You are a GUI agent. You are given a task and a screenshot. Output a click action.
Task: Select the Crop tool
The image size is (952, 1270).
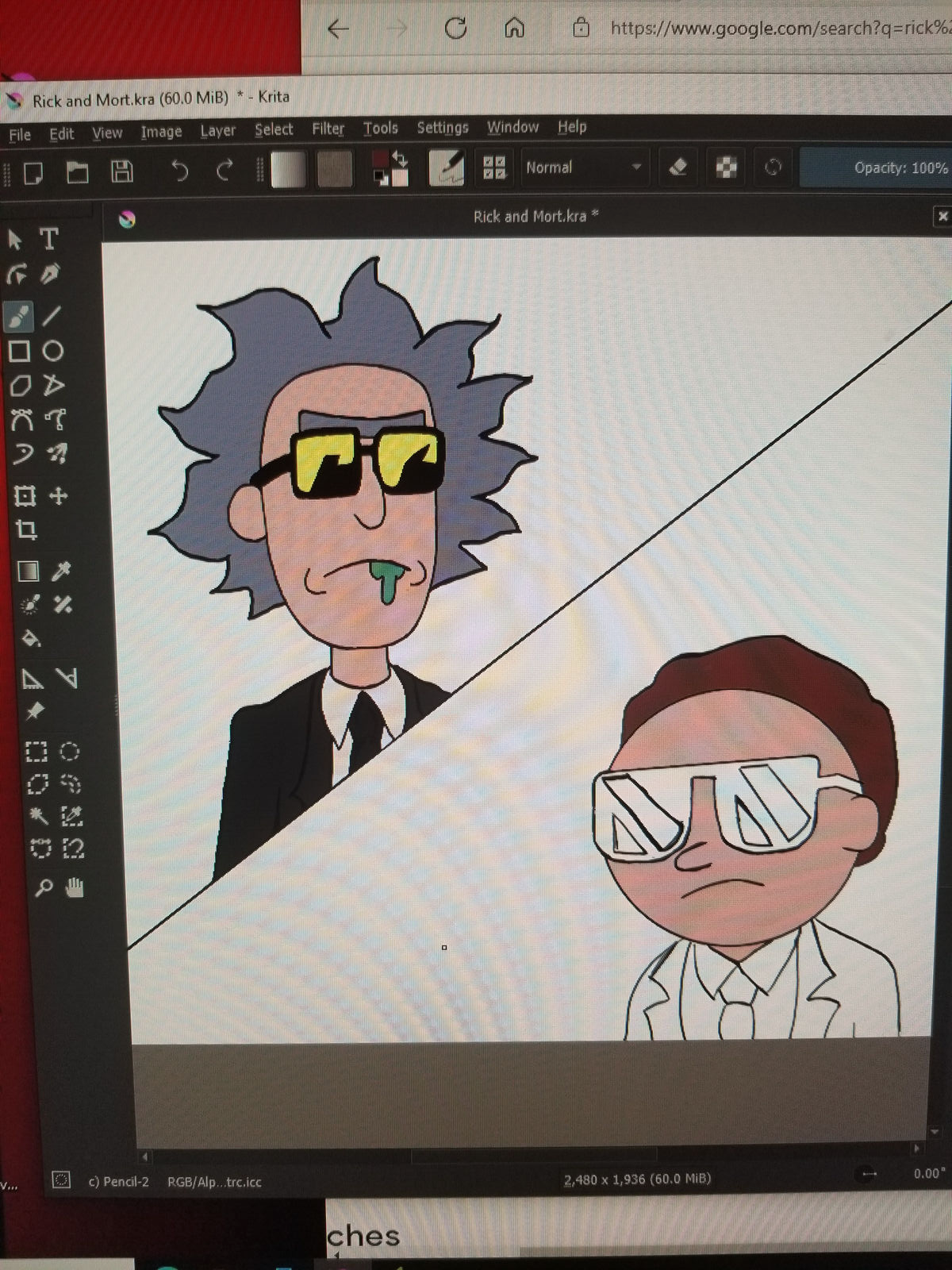(26, 530)
